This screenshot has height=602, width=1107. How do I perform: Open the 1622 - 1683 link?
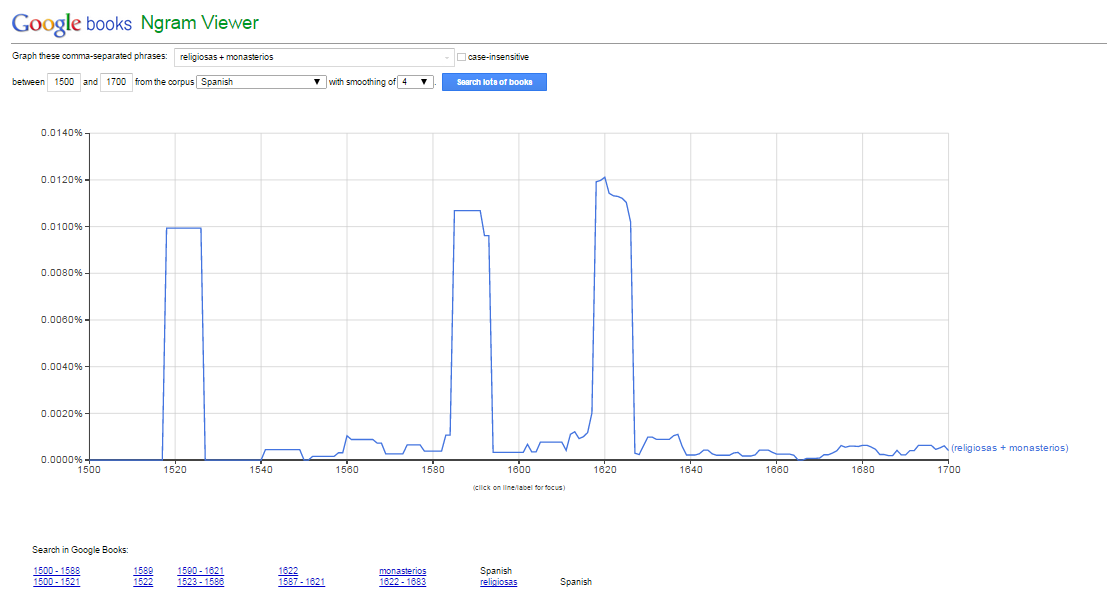402,581
